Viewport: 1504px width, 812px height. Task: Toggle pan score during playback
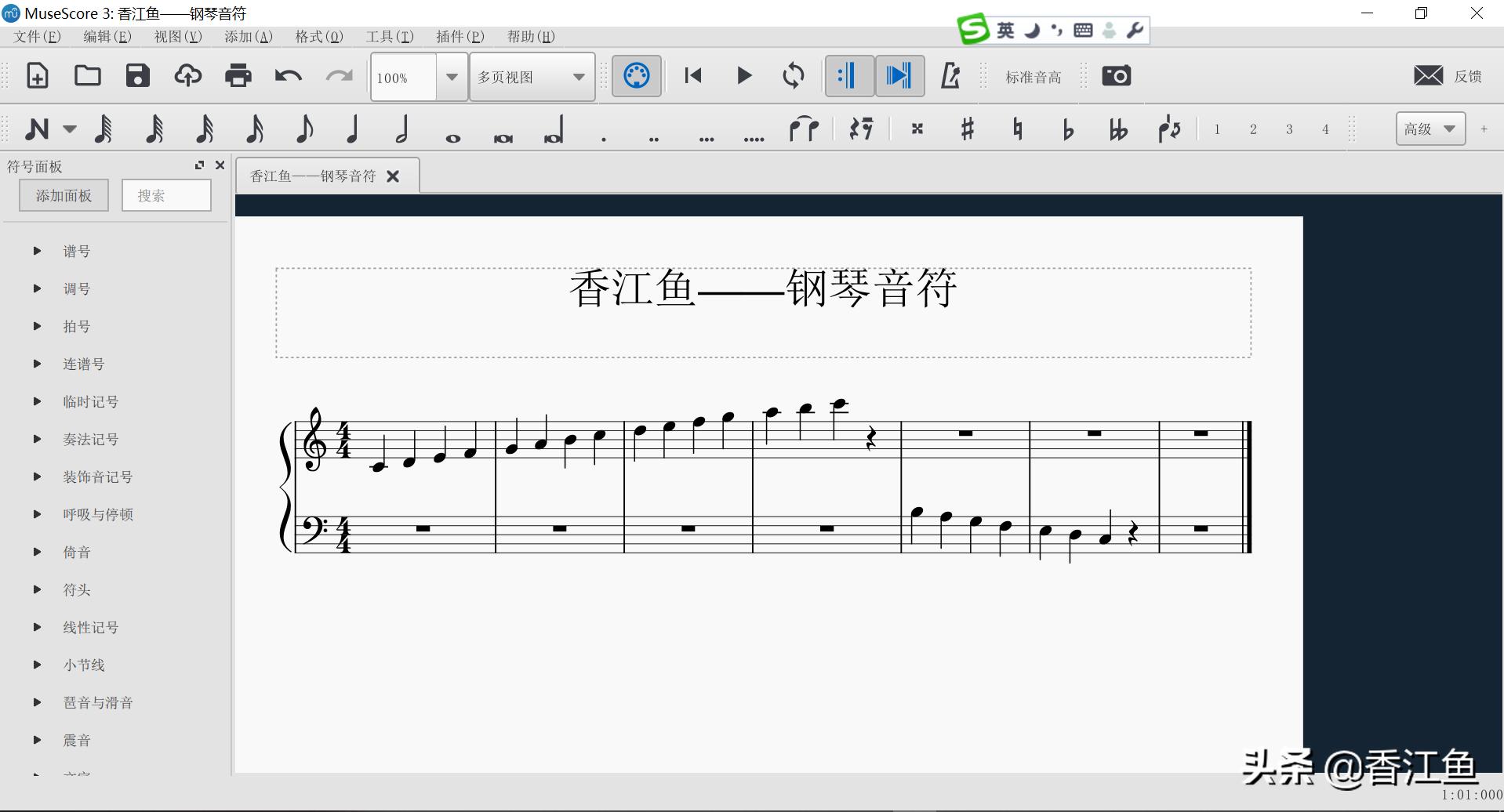click(x=899, y=76)
